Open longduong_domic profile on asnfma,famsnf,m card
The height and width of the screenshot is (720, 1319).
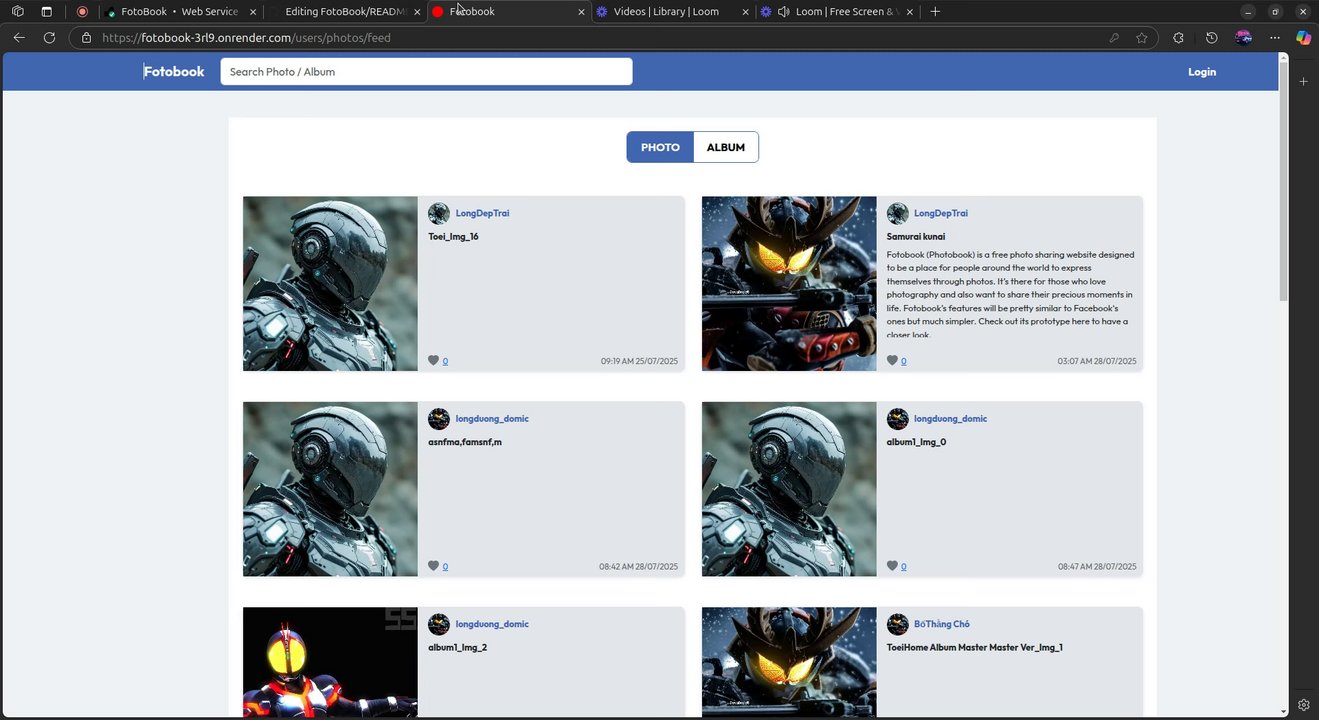(492, 419)
